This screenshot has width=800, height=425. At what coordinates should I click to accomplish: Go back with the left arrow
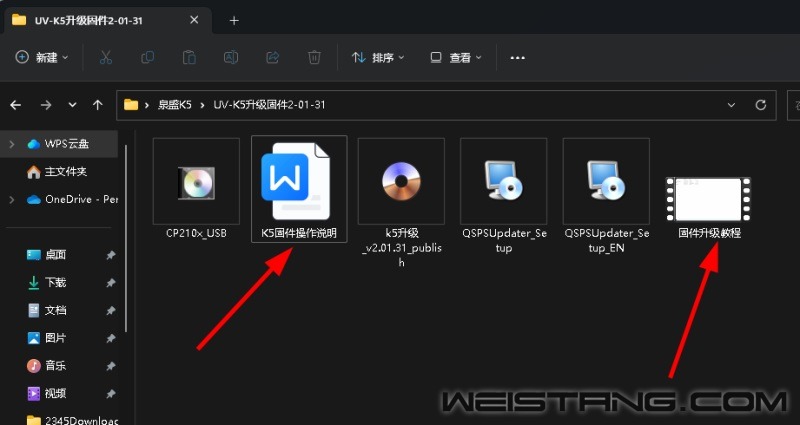pos(16,105)
